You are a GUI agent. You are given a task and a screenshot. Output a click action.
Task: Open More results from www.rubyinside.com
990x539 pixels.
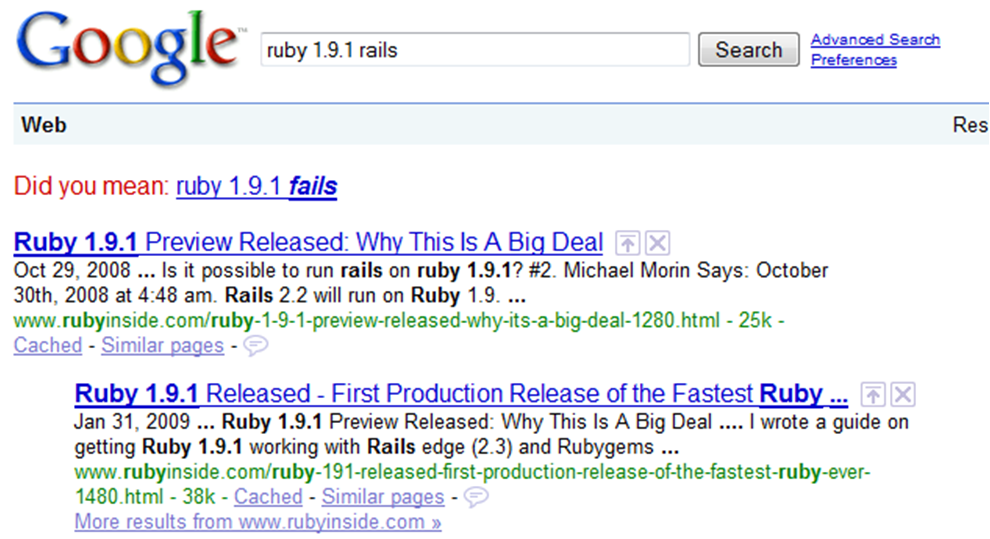[258, 522]
